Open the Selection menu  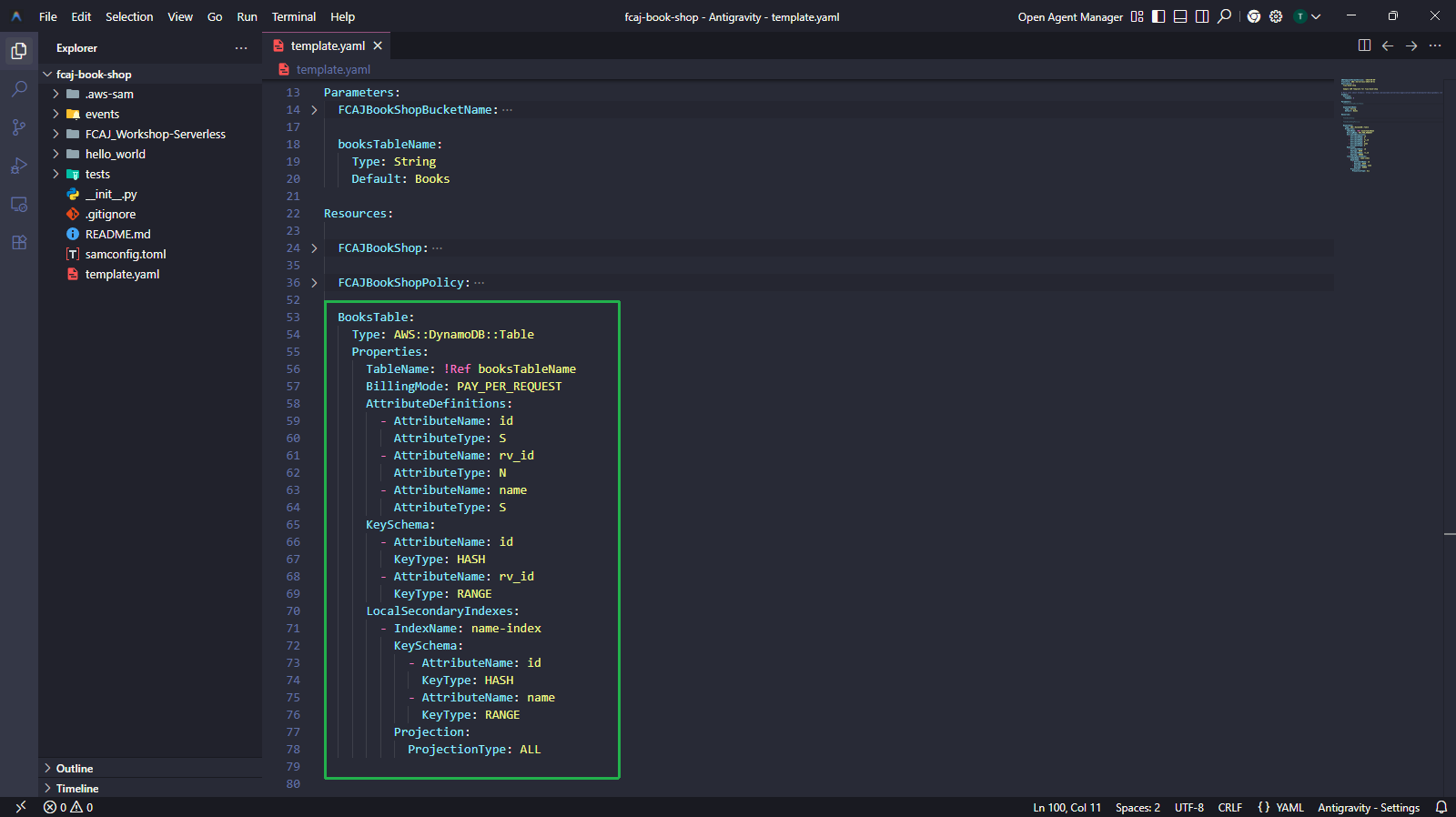pos(129,16)
